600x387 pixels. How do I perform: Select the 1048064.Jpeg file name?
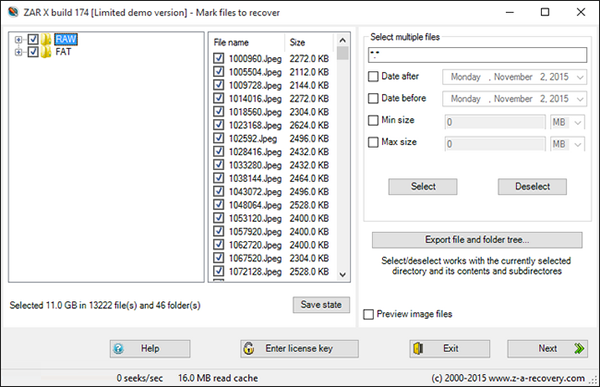point(255,205)
